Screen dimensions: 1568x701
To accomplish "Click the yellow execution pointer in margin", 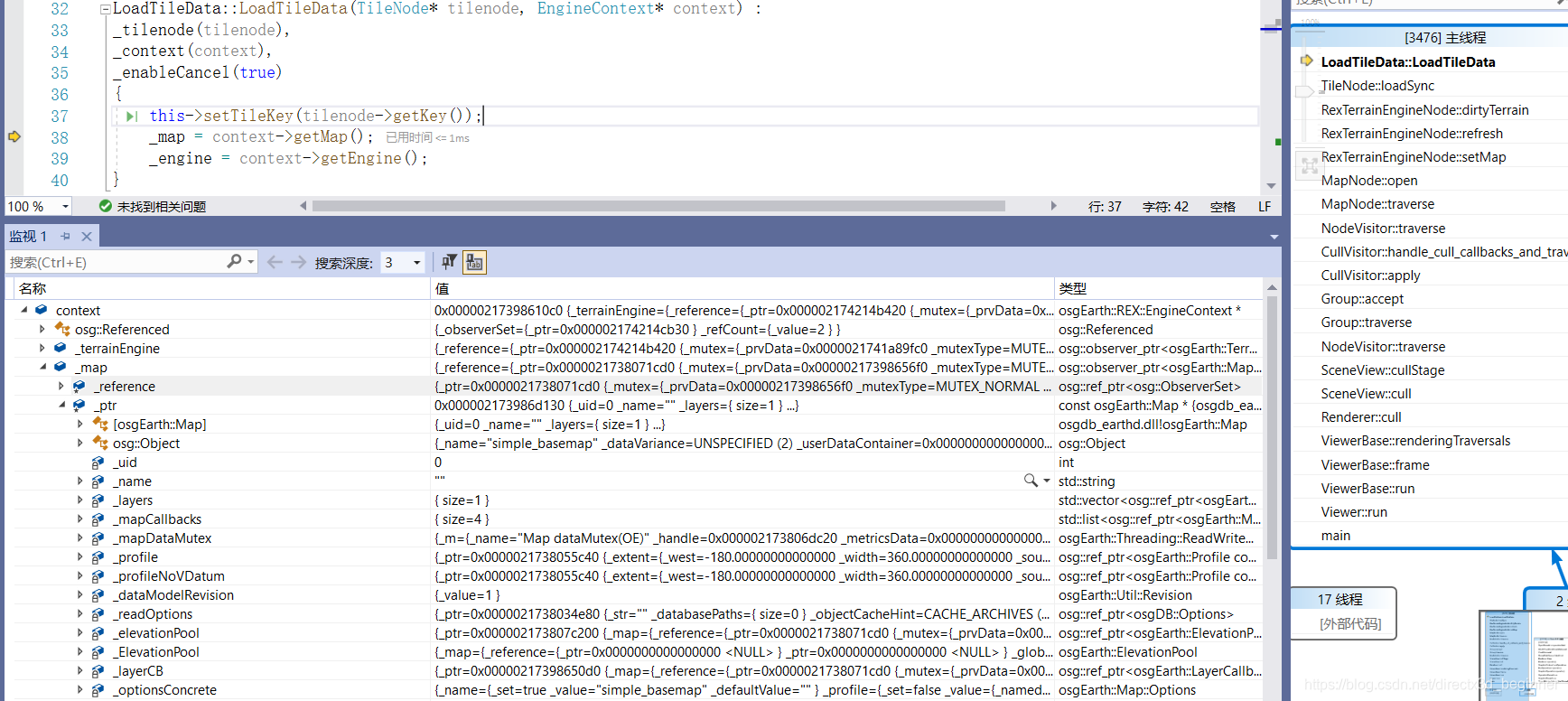I will tap(14, 136).
